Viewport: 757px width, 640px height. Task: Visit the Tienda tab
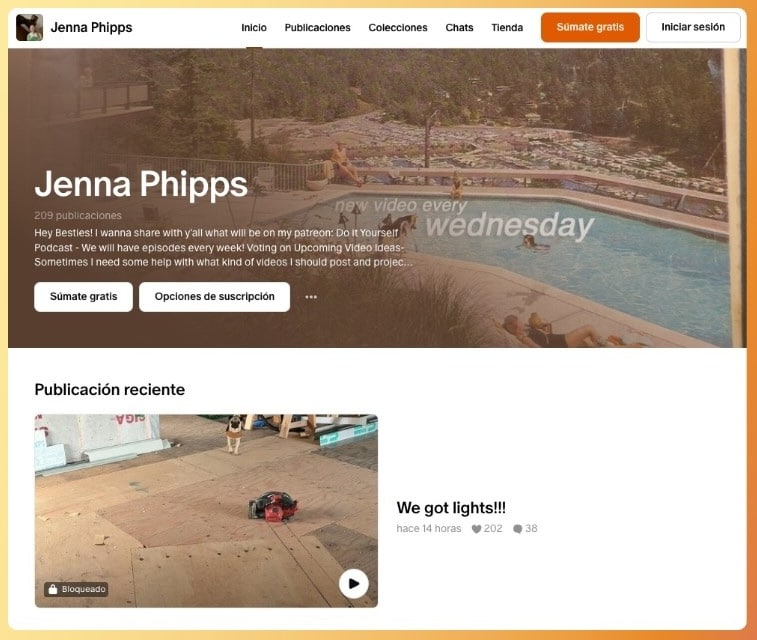507,28
